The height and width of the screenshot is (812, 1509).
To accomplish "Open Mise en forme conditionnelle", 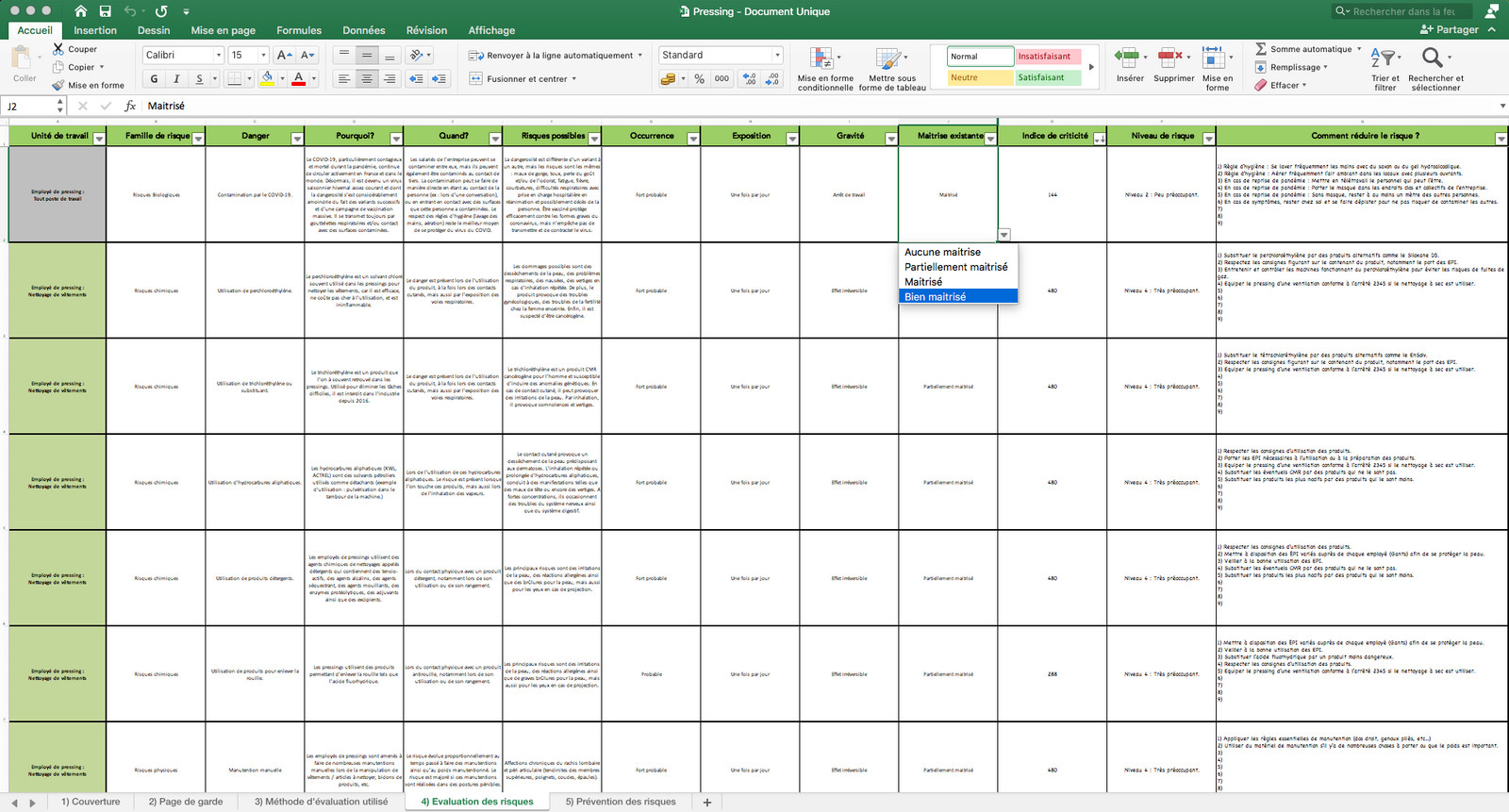I will point(825,69).
